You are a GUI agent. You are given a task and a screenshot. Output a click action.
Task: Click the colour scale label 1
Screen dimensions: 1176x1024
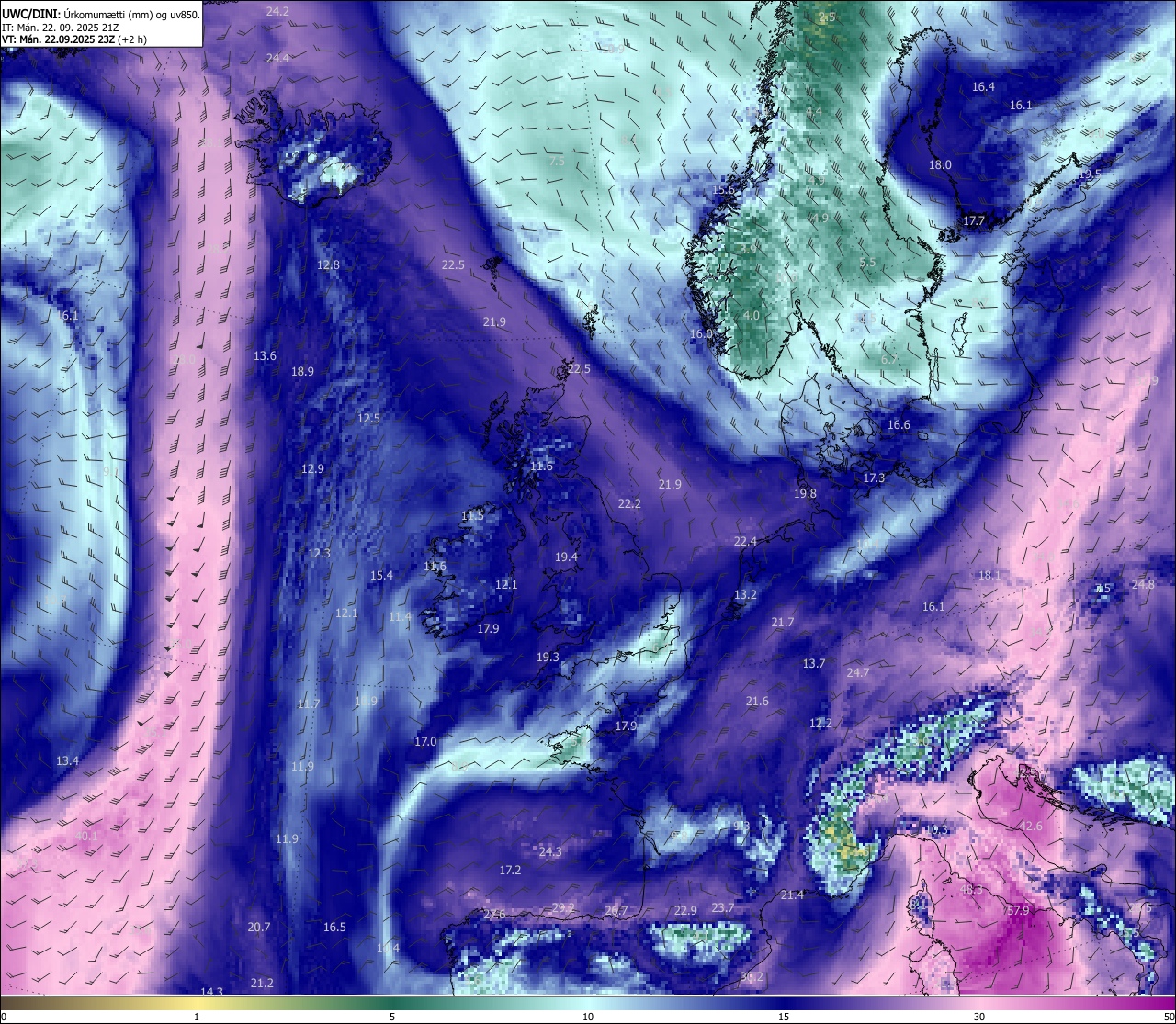pos(197,1017)
